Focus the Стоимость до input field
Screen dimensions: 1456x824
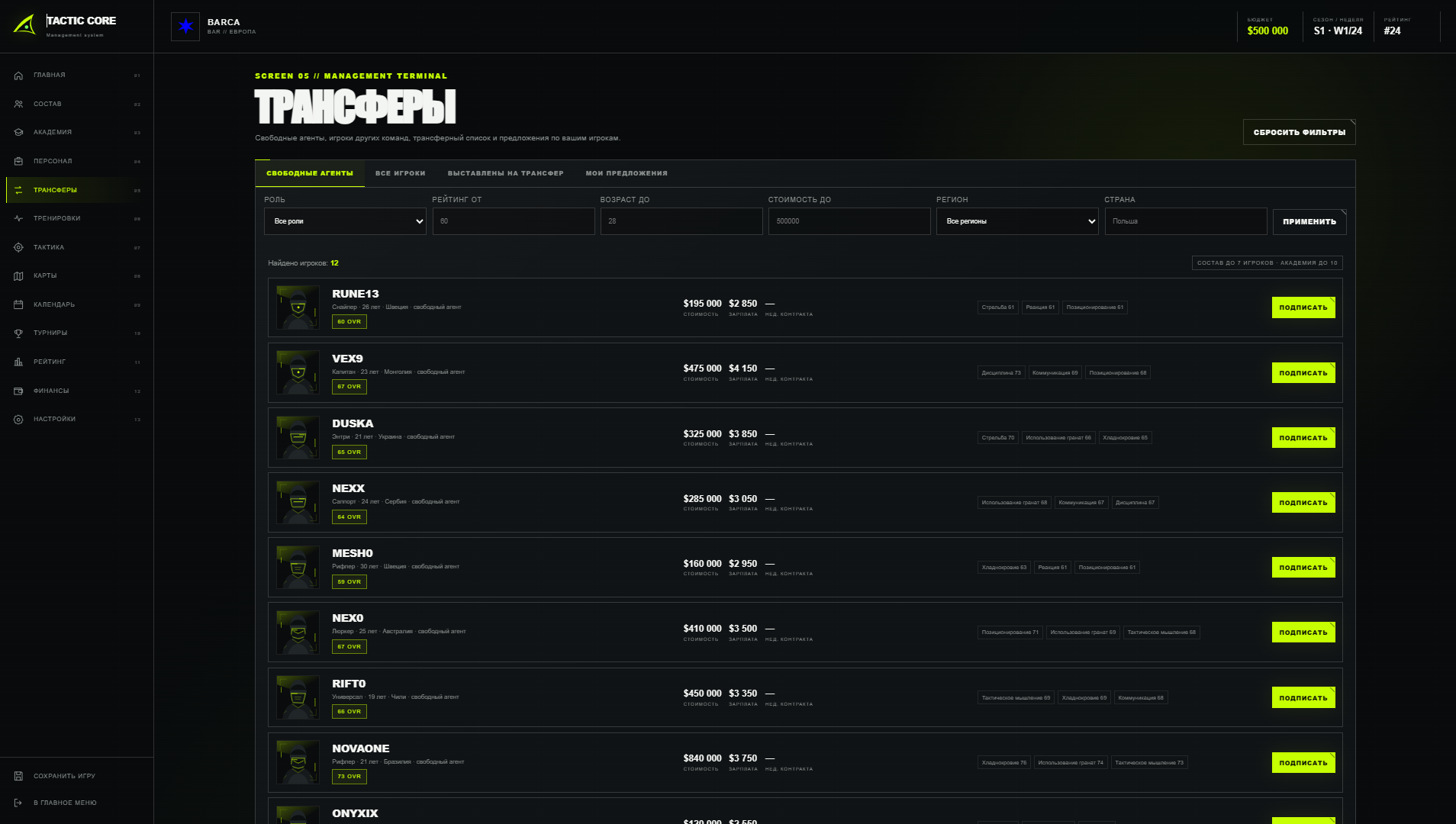pos(849,221)
